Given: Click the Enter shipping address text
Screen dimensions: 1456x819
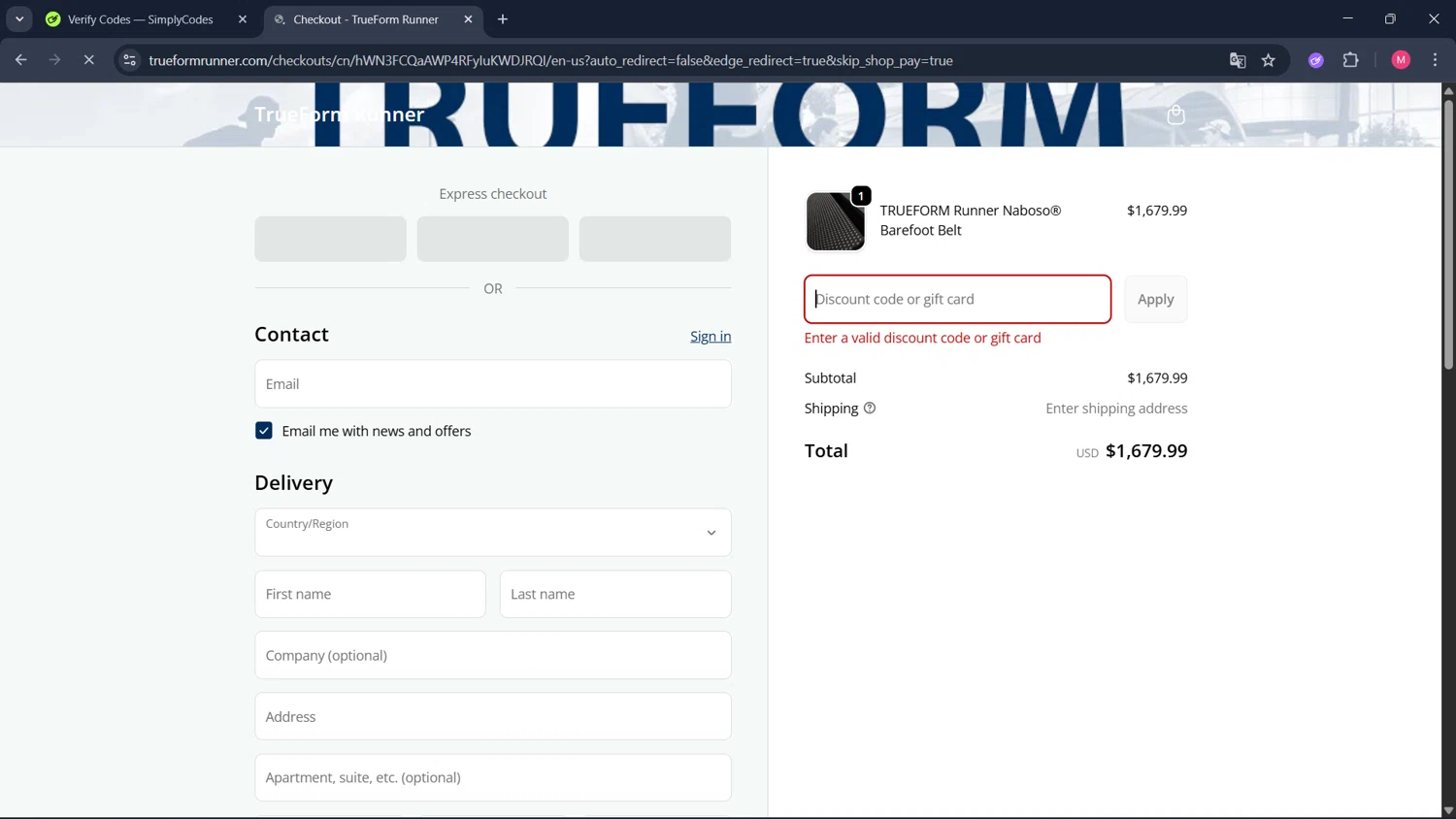Looking at the screenshot, I should [x=1116, y=409].
